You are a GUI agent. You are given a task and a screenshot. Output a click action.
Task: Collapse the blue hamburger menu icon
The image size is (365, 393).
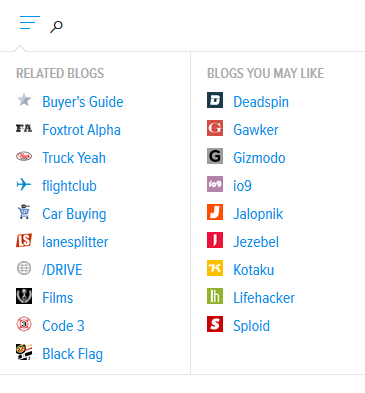pyautogui.click(x=30, y=22)
